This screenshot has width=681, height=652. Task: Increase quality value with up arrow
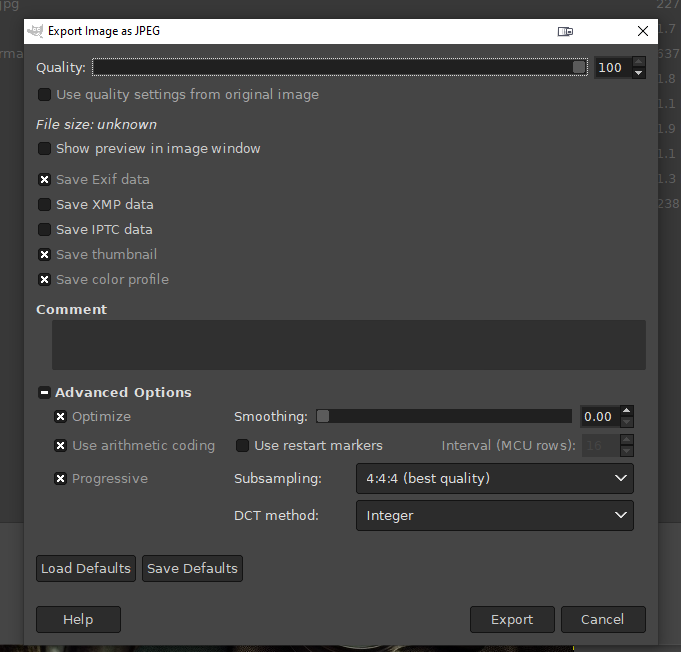click(639, 62)
